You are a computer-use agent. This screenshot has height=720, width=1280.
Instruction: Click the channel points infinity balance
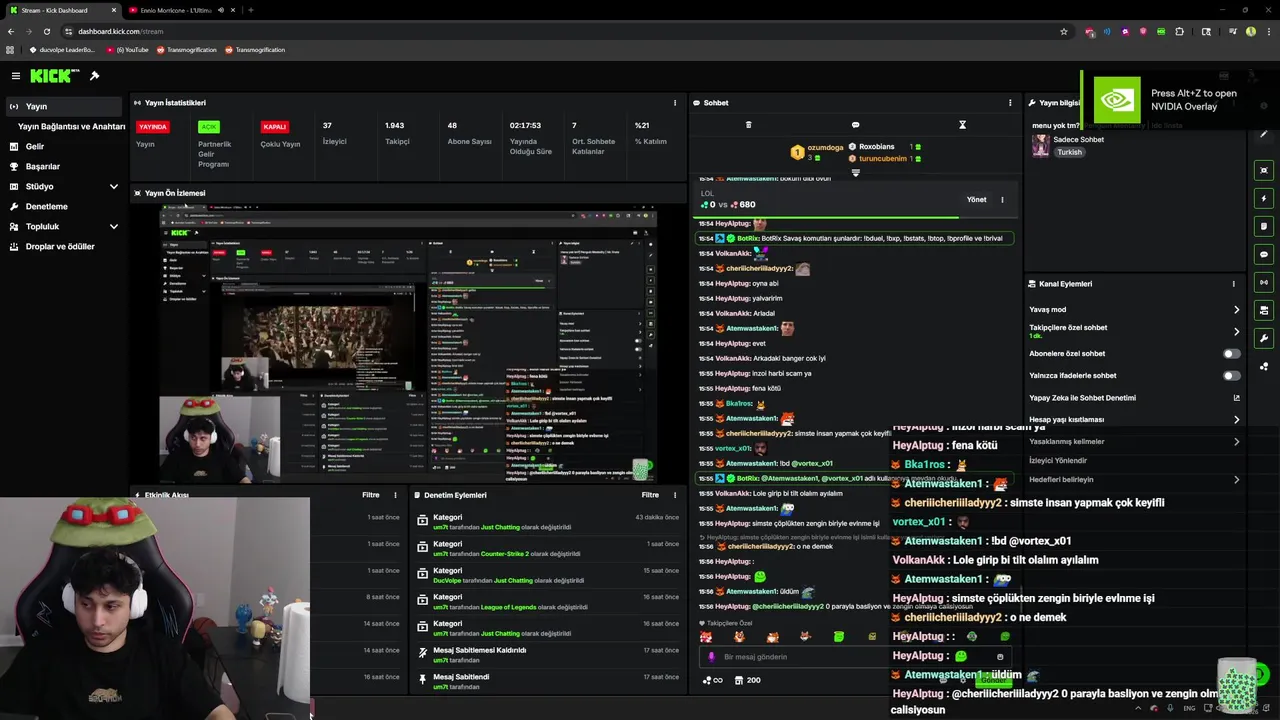tap(713, 680)
